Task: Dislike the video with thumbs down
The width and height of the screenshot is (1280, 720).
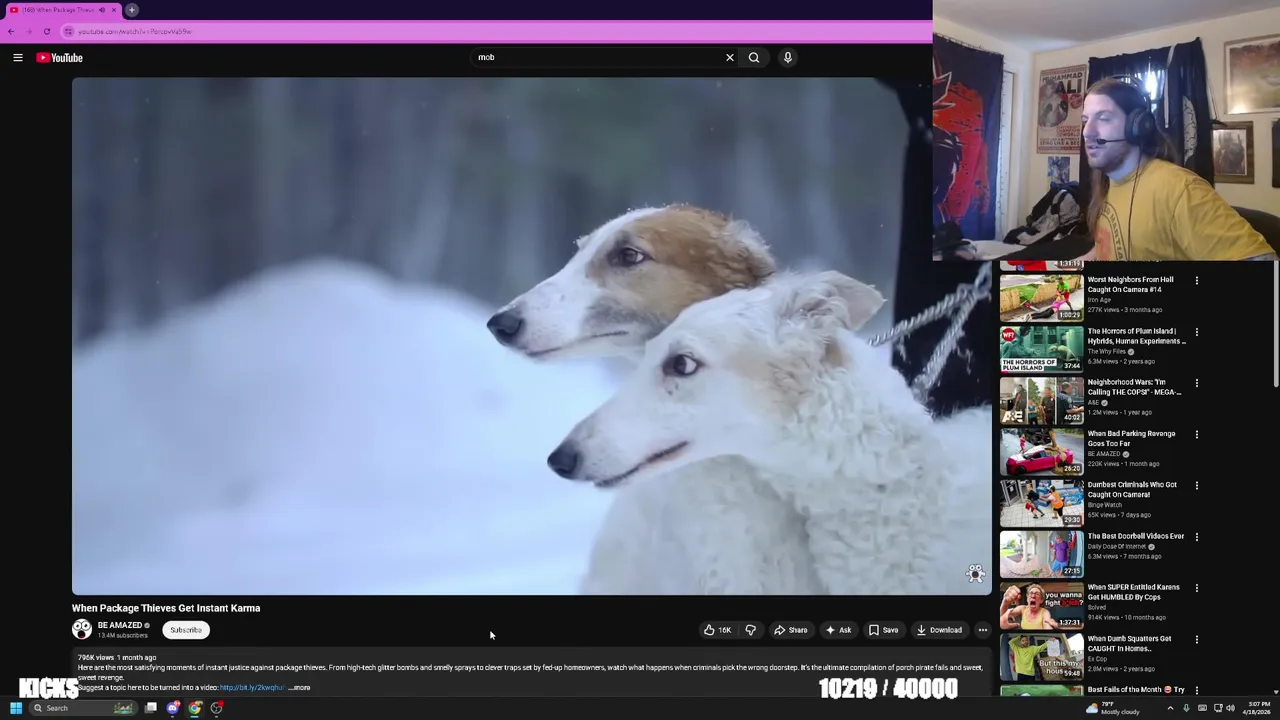Action: coord(750,630)
